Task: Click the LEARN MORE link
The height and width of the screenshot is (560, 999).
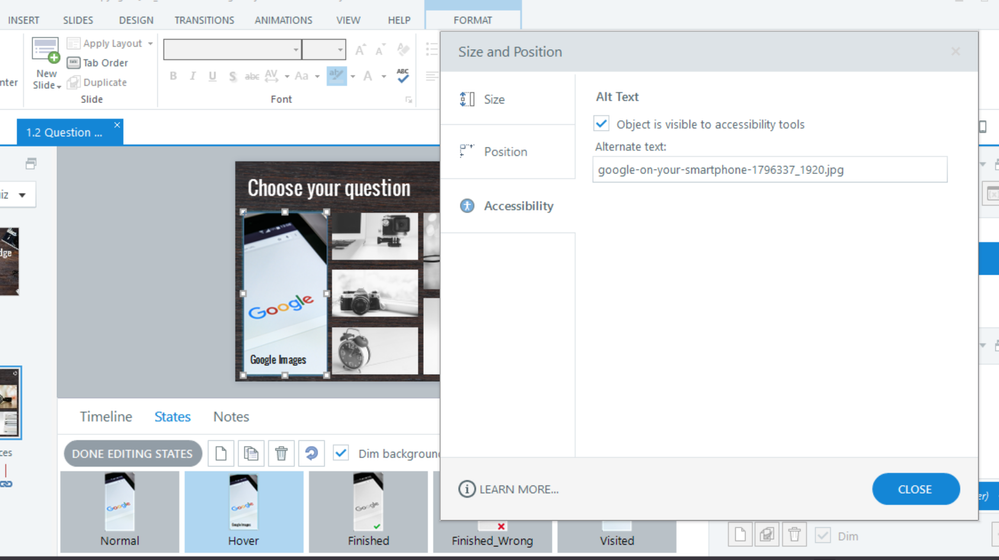Action: tap(519, 489)
